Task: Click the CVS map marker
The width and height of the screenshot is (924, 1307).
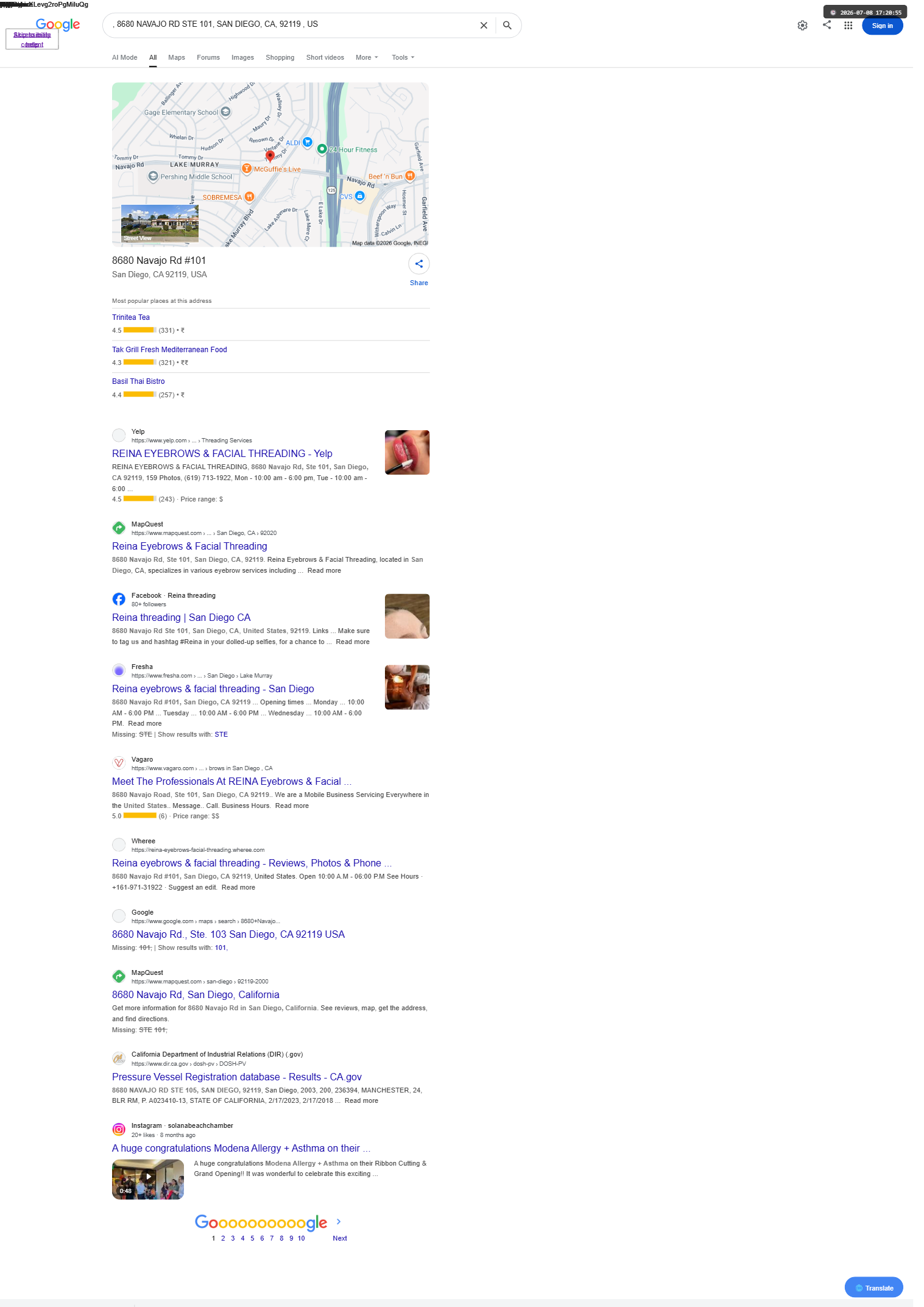Action: 359,196
